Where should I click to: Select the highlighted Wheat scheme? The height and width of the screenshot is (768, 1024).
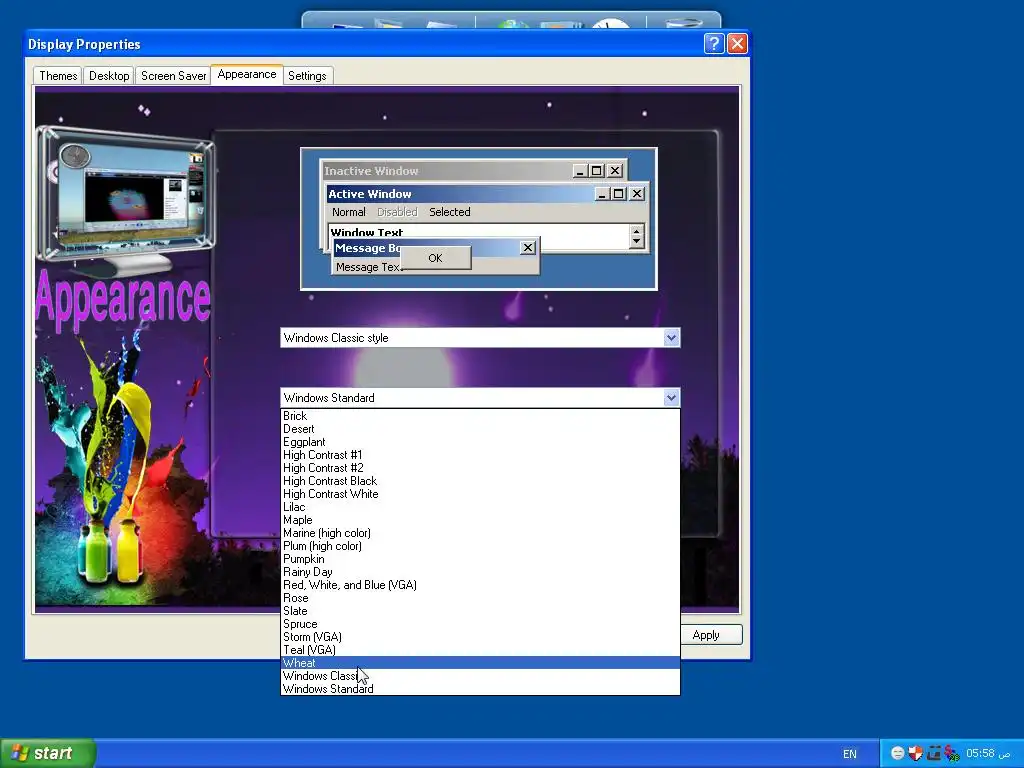click(x=480, y=663)
